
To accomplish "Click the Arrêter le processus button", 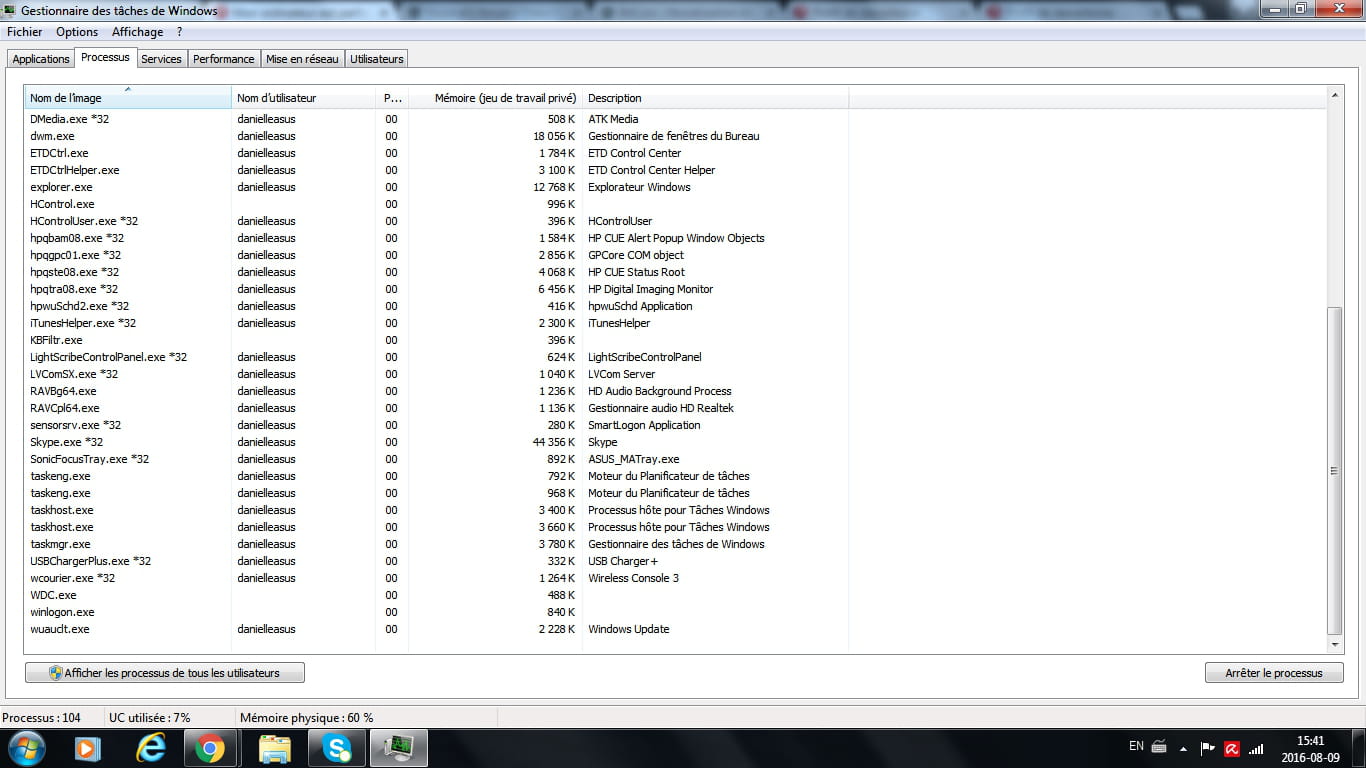I will point(1274,673).
